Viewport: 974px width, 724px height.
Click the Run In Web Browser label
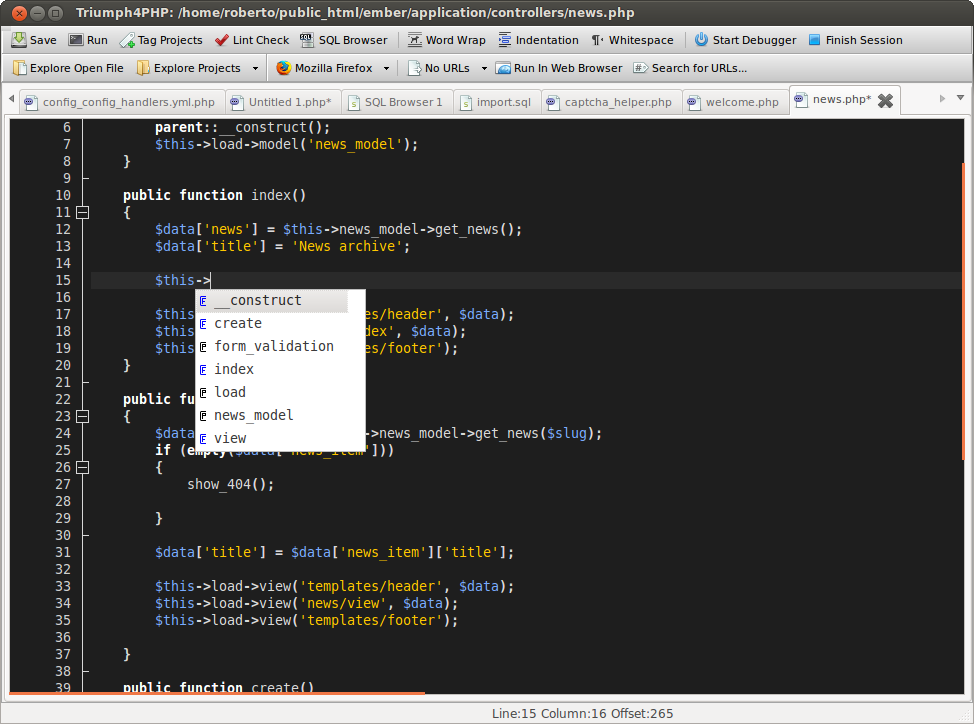568,68
